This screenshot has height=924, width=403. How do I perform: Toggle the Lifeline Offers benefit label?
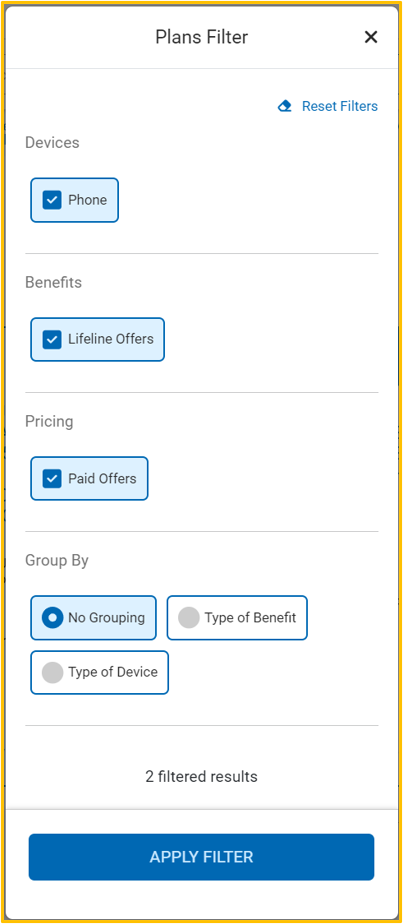111,339
